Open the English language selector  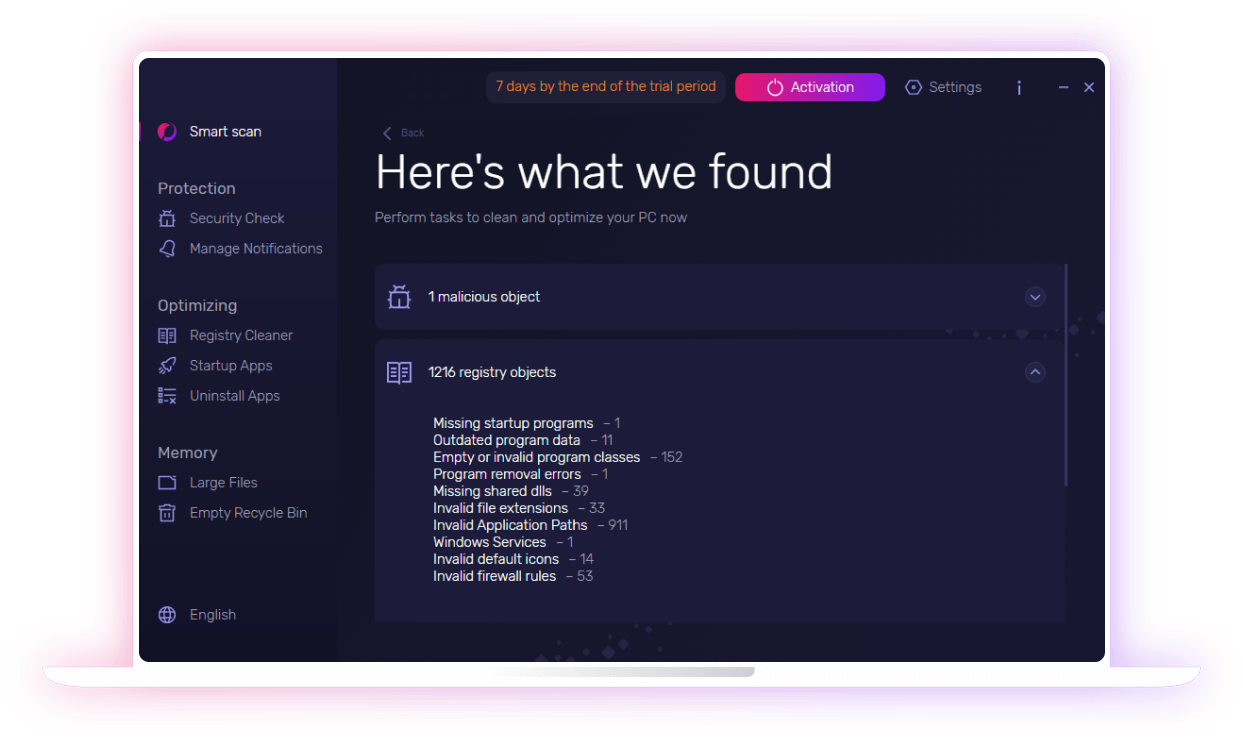click(212, 615)
